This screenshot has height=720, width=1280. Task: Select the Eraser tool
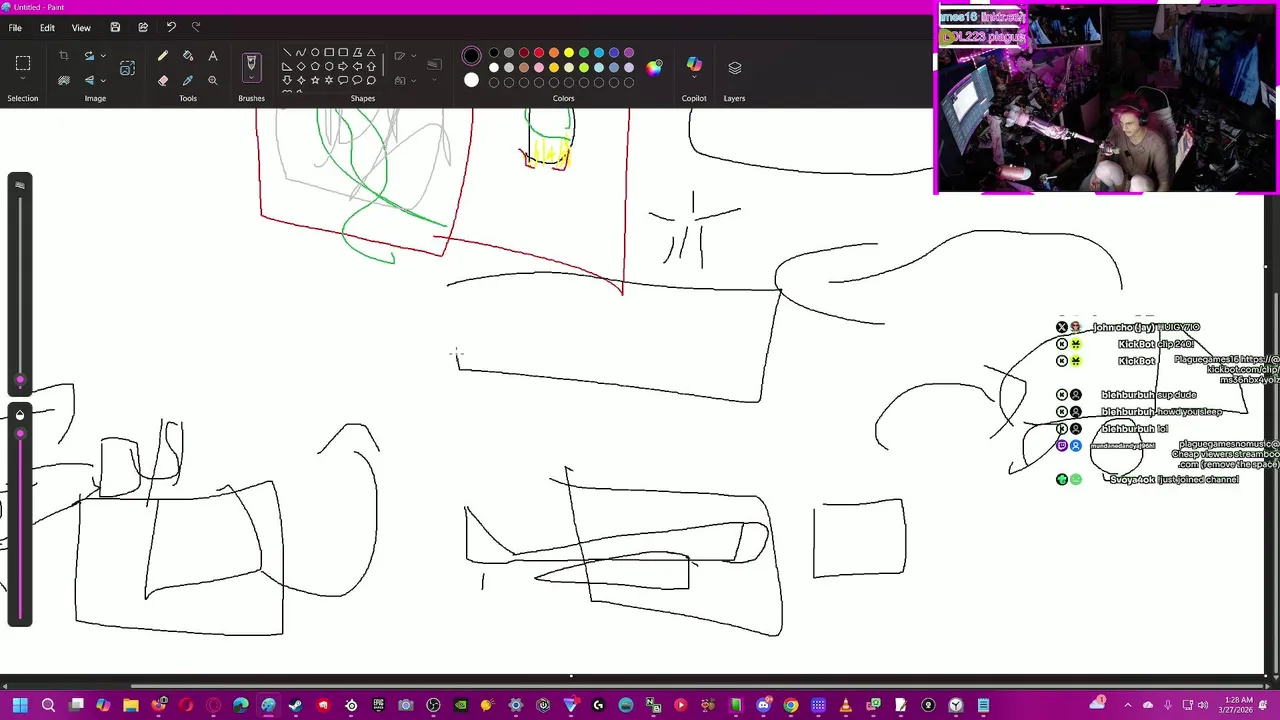pos(163,80)
